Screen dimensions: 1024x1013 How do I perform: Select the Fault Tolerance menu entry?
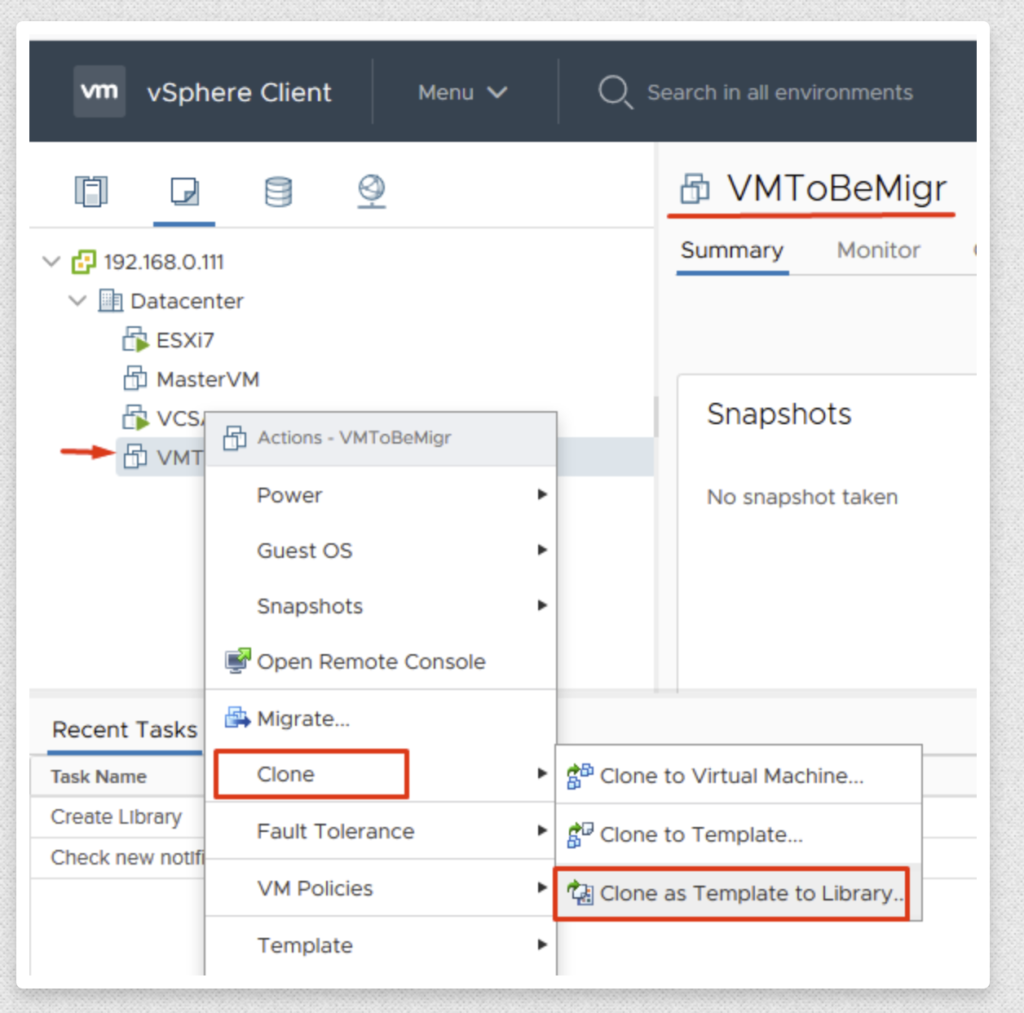coord(381,831)
